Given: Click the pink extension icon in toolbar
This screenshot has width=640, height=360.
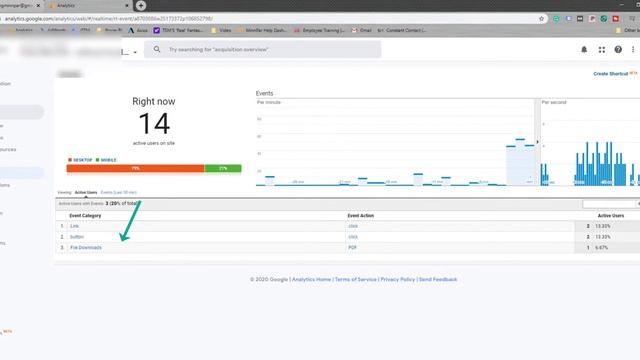Looking at the screenshot, I should [592, 19].
